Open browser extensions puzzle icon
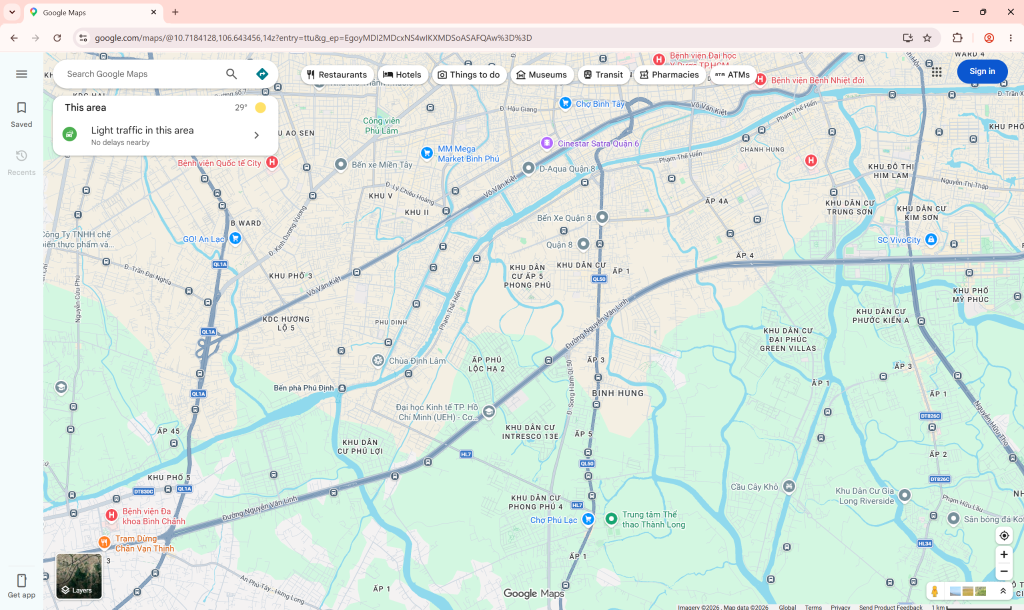Screen dimensions: 1024x610 (957, 38)
